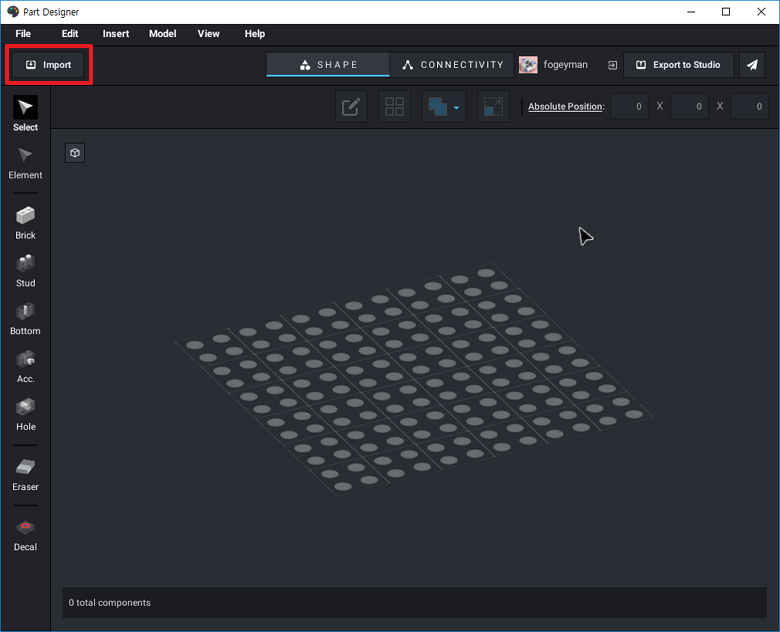780x632 pixels.
Task: Click the 3D cube view icon
Action: [x=75, y=153]
